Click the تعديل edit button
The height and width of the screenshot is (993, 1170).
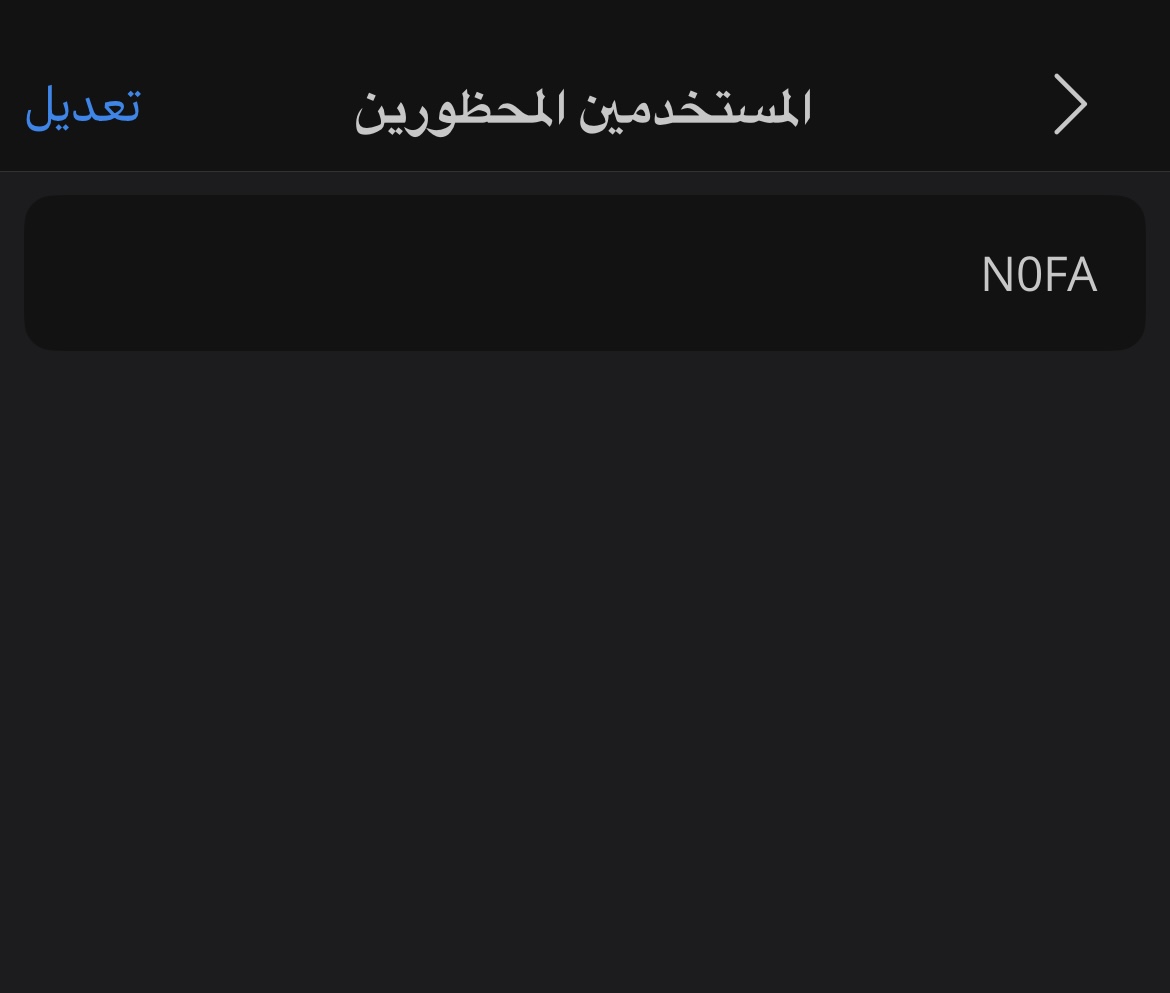pyautogui.click(x=82, y=106)
